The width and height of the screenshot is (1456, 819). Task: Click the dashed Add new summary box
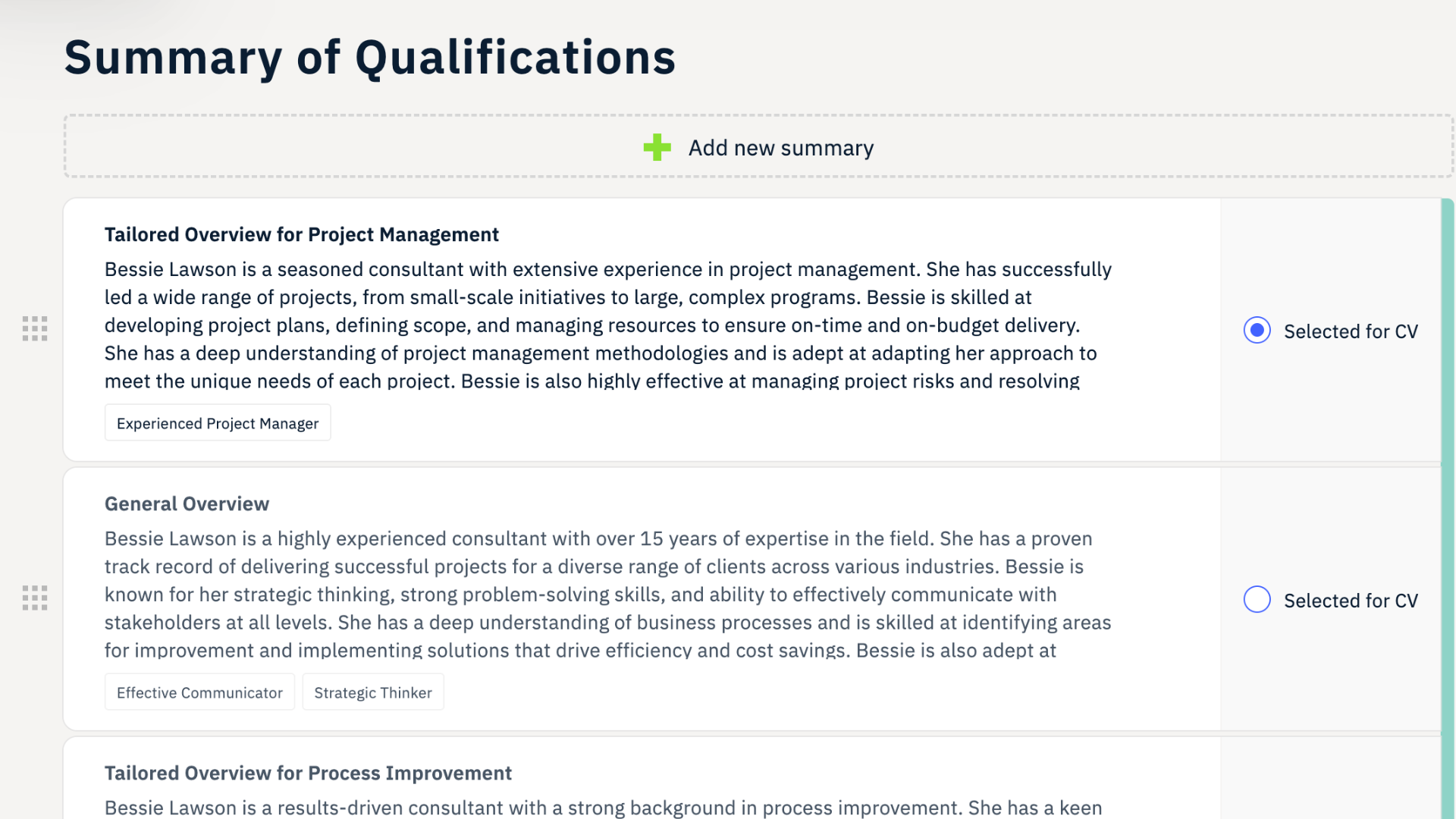coord(758,146)
